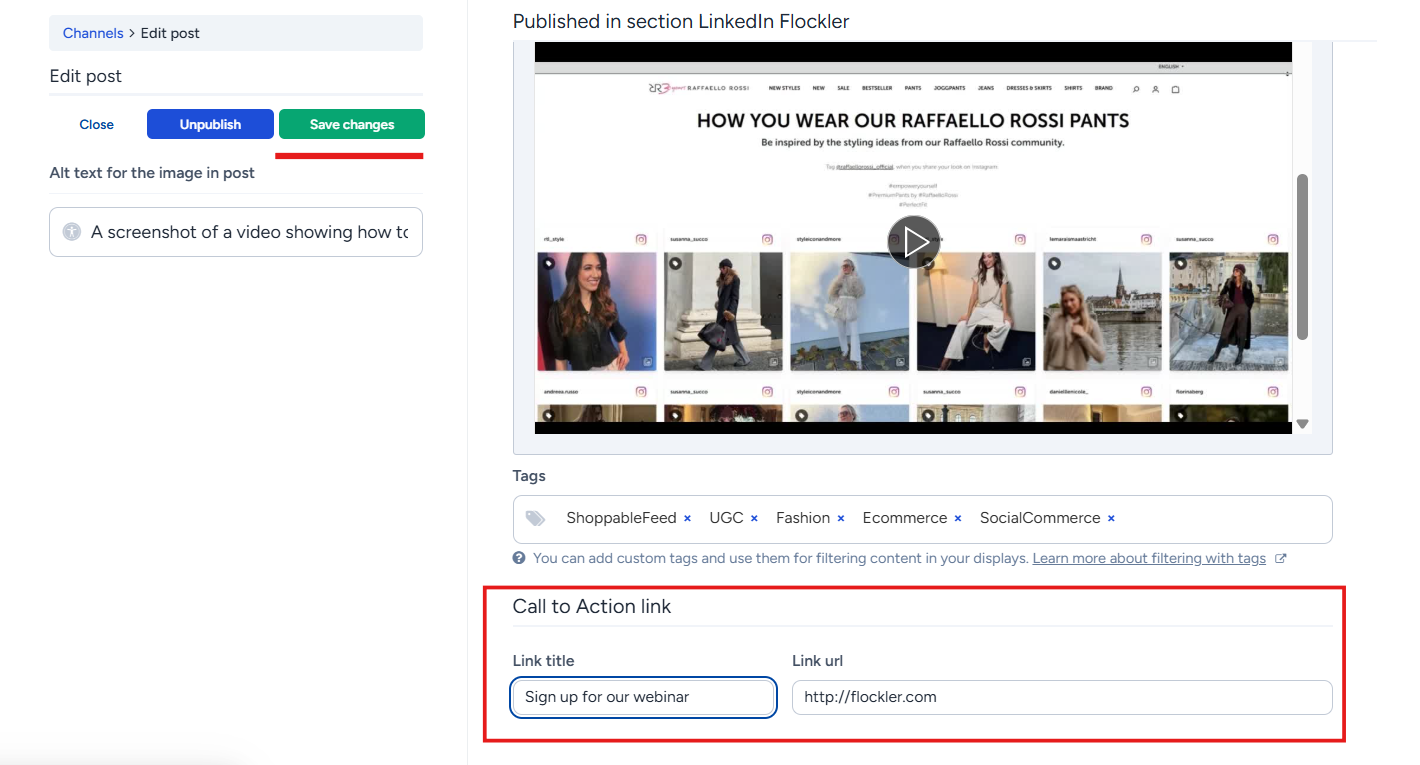Click the down arrow of preview scrollbar
The height and width of the screenshot is (765, 1420).
(1302, 424)
